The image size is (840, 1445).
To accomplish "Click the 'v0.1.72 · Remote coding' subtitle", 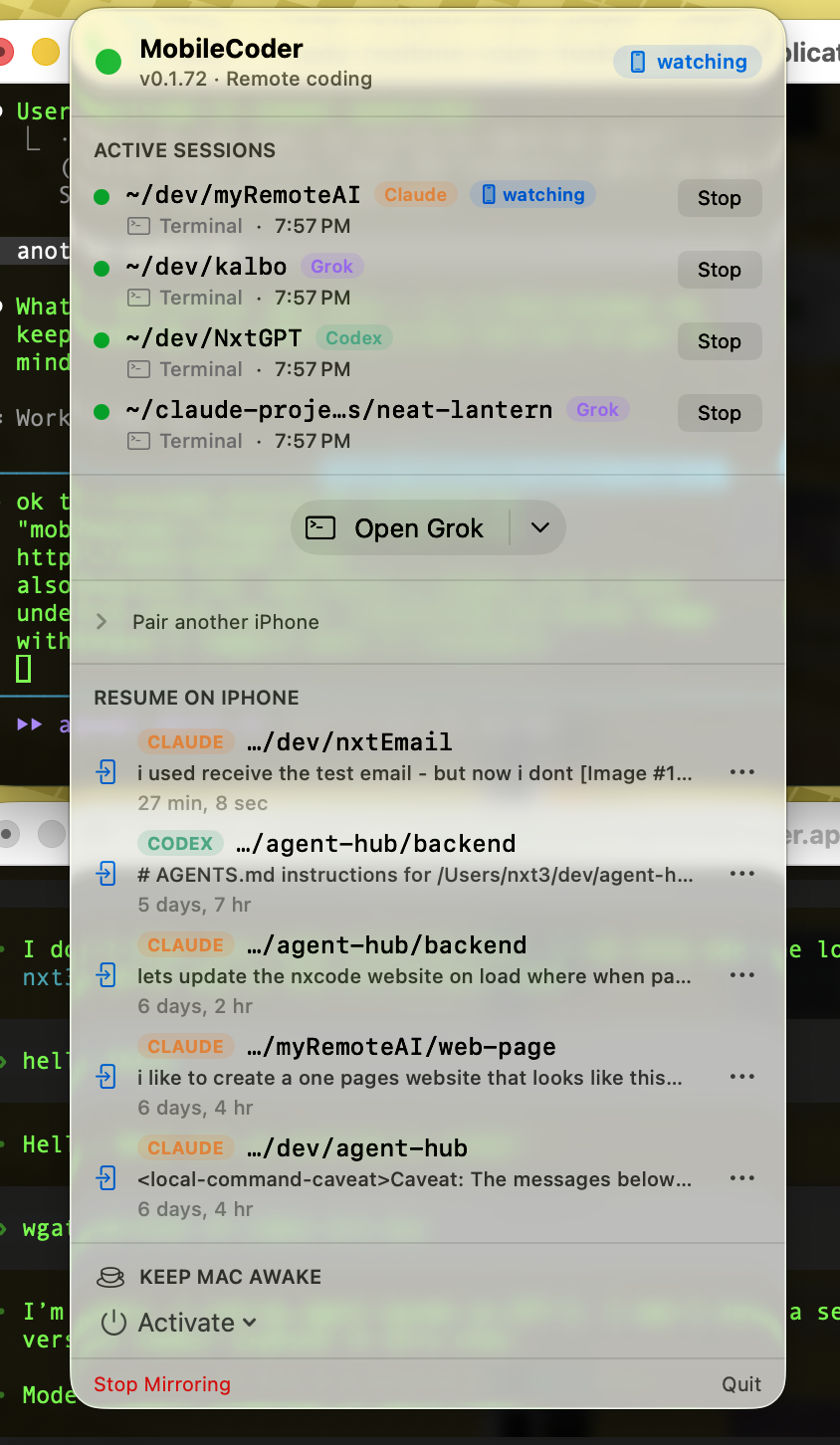I will [x=256, y=79].
